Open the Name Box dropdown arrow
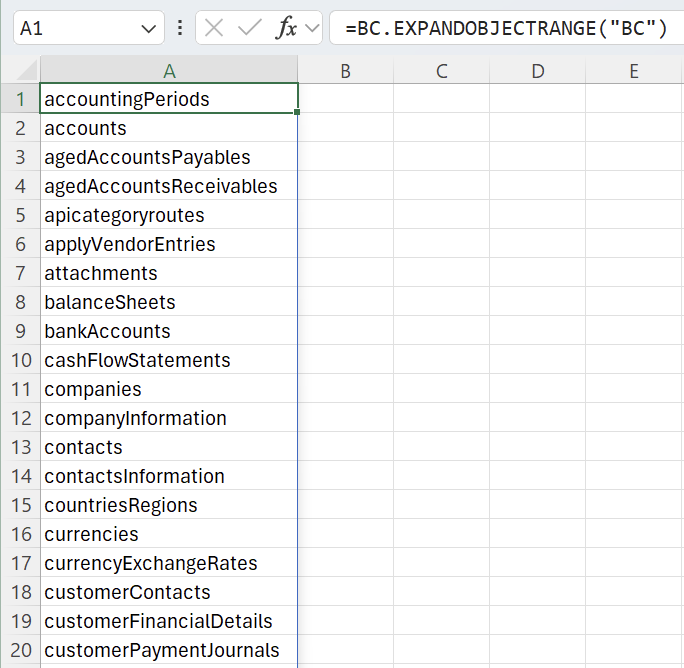The height and width of the screenshot is (668, 684). (x=150, y=29)
